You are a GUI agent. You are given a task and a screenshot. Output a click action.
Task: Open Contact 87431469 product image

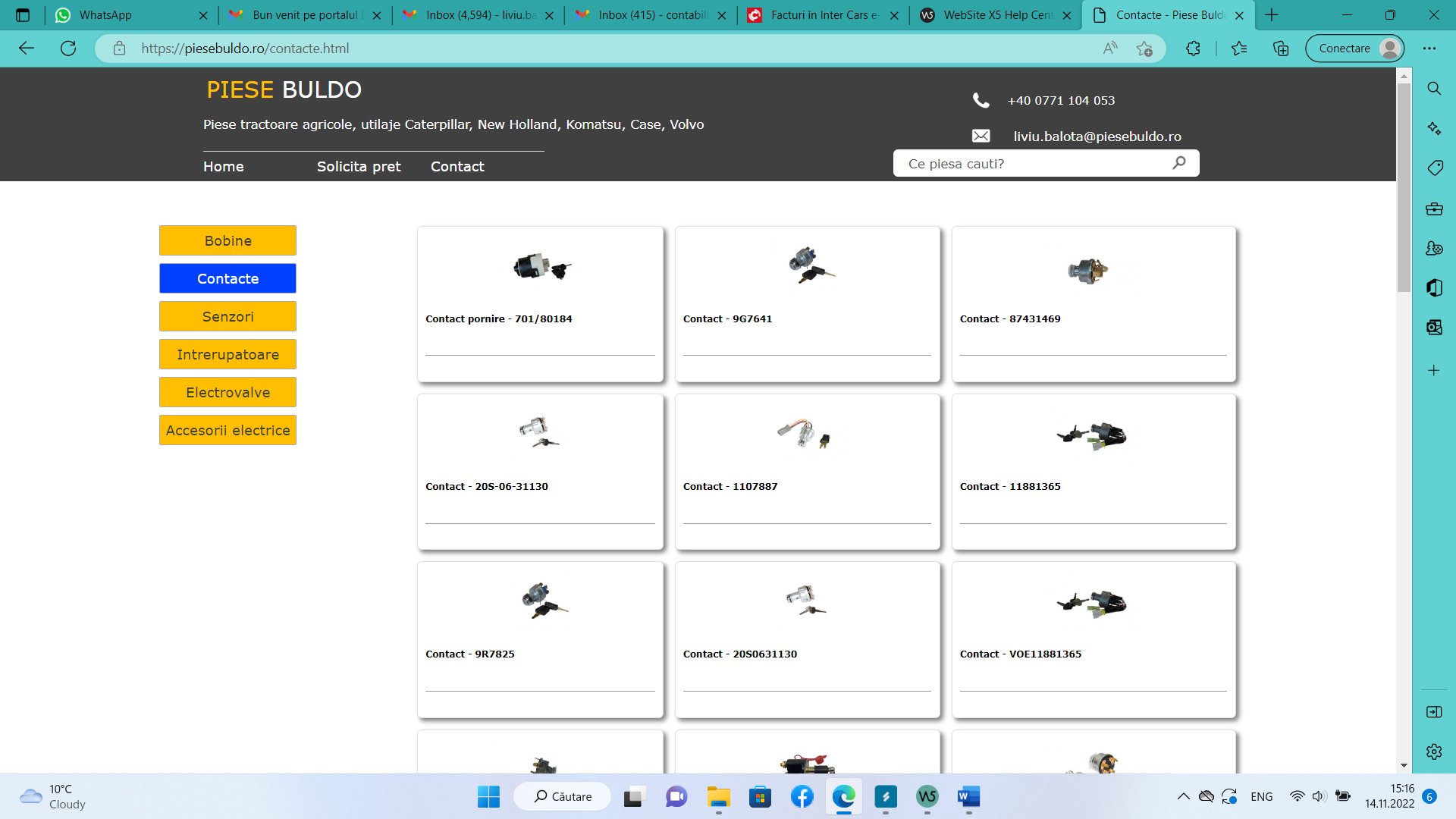(1088, 270)
